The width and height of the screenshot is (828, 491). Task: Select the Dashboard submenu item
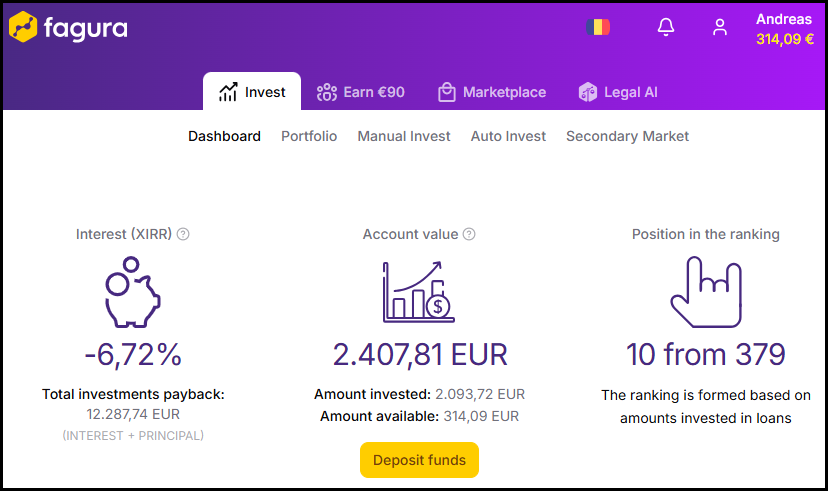(224, 136)
